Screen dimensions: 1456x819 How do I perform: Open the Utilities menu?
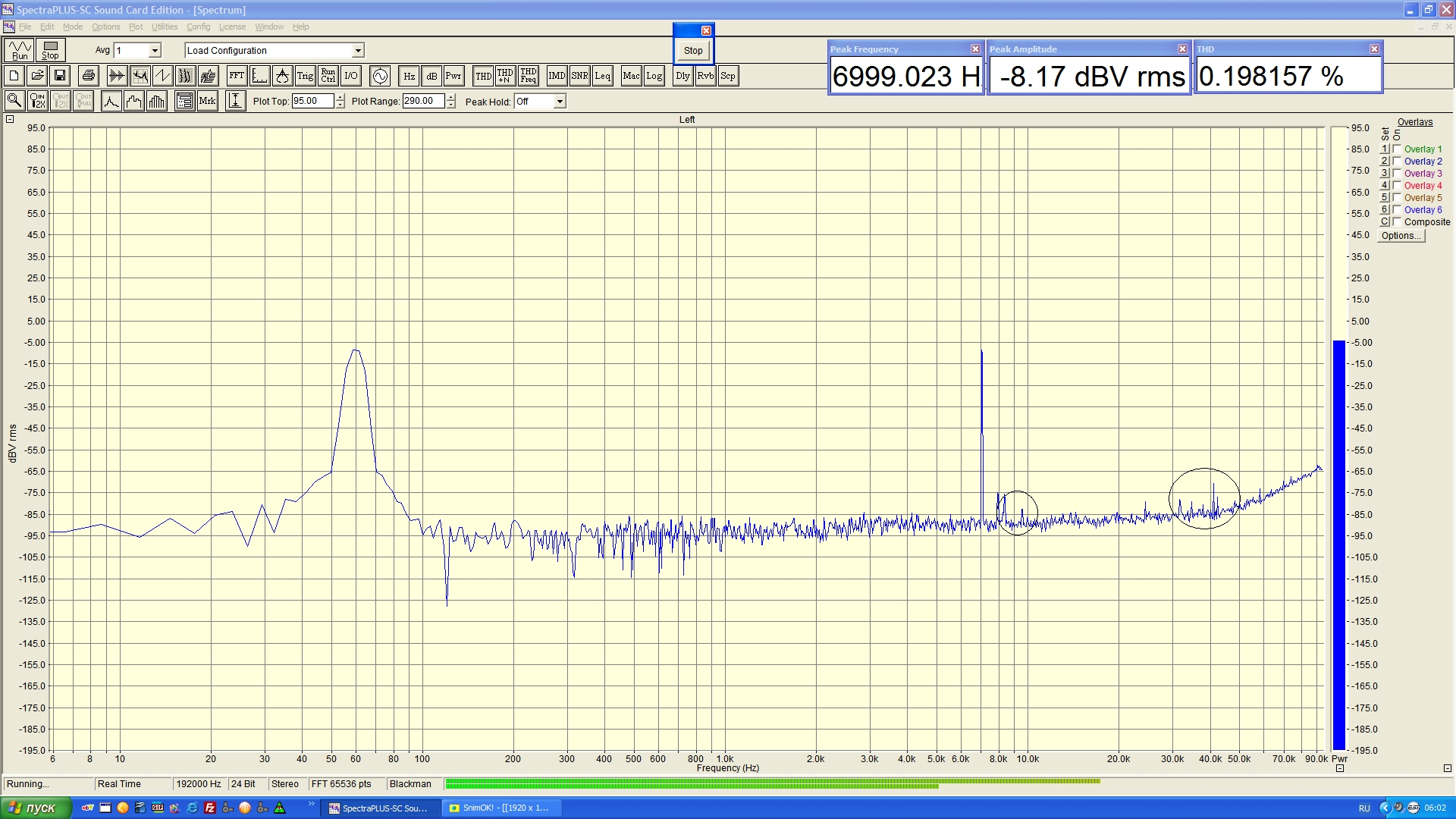(164, 27)
